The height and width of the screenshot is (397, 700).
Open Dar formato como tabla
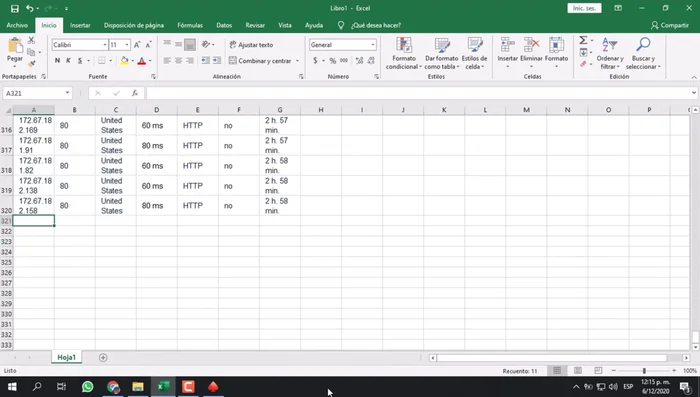(x=442, y=53)
